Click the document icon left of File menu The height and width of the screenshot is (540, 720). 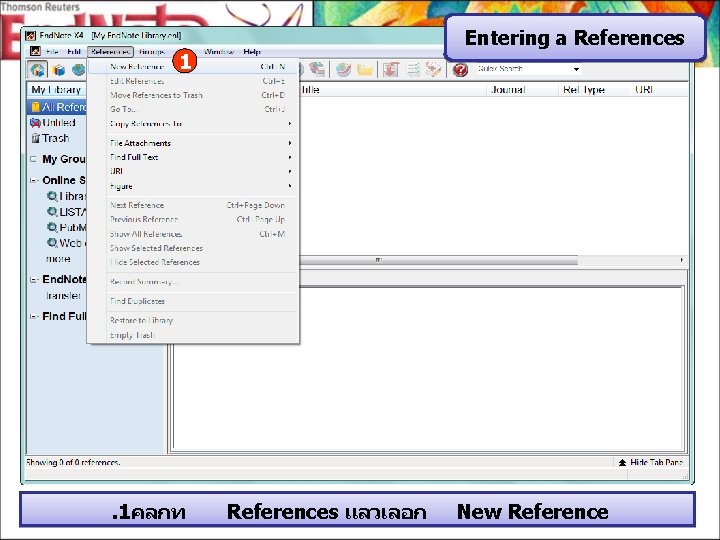35,51
